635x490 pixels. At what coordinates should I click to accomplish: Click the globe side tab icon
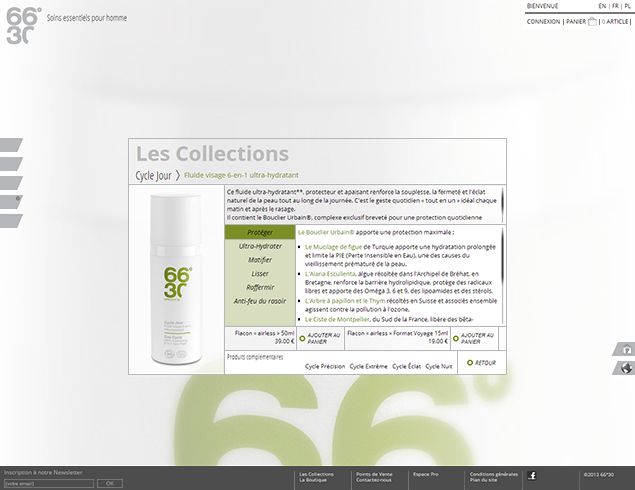pyautogui.click(x=626, y=368)
